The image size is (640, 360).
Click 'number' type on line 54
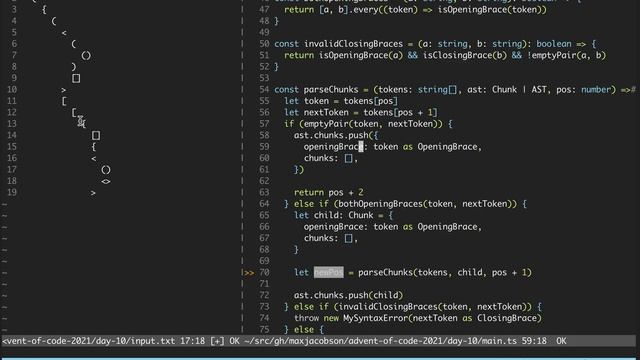(596, 90)
